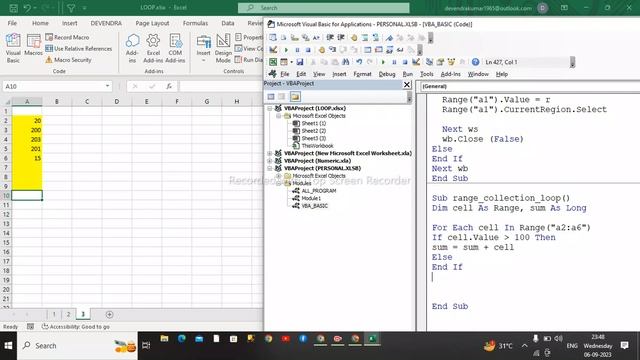
Task: Open the Locals Window from Debug toolbar
Action: pos(367,50)
